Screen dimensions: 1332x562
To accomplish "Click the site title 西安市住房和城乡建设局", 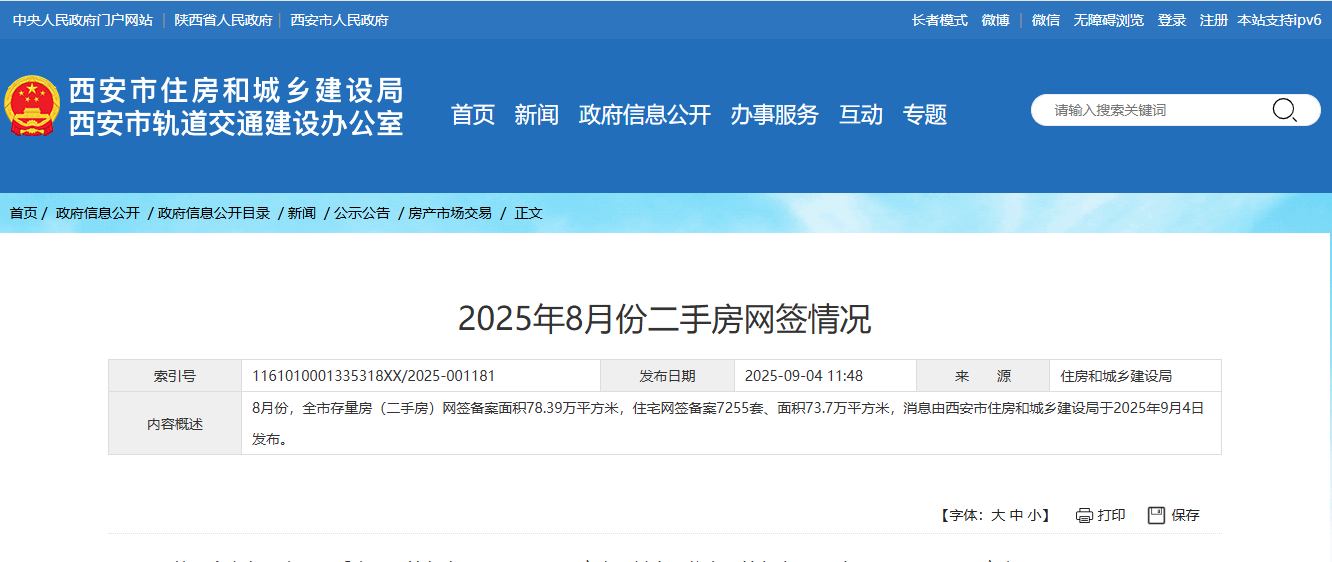I will tap(236, 91).
